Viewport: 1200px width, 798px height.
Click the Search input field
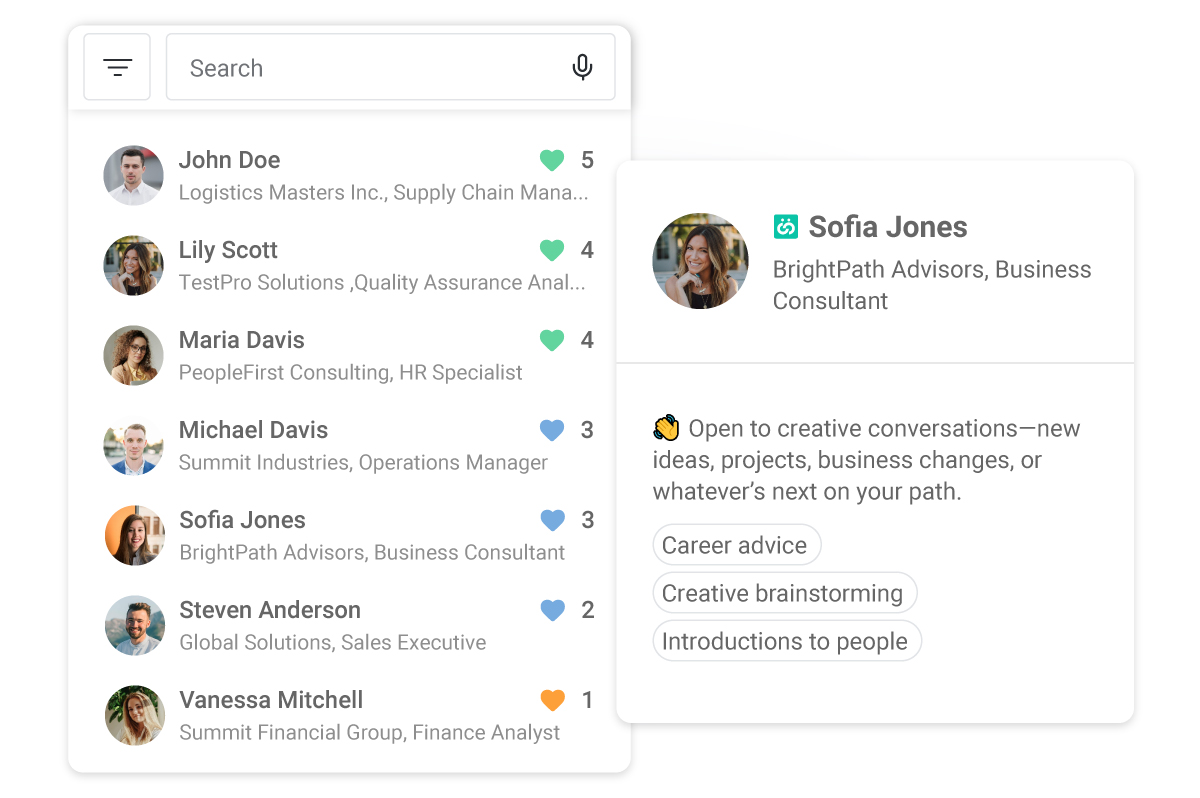coord(390,67)
